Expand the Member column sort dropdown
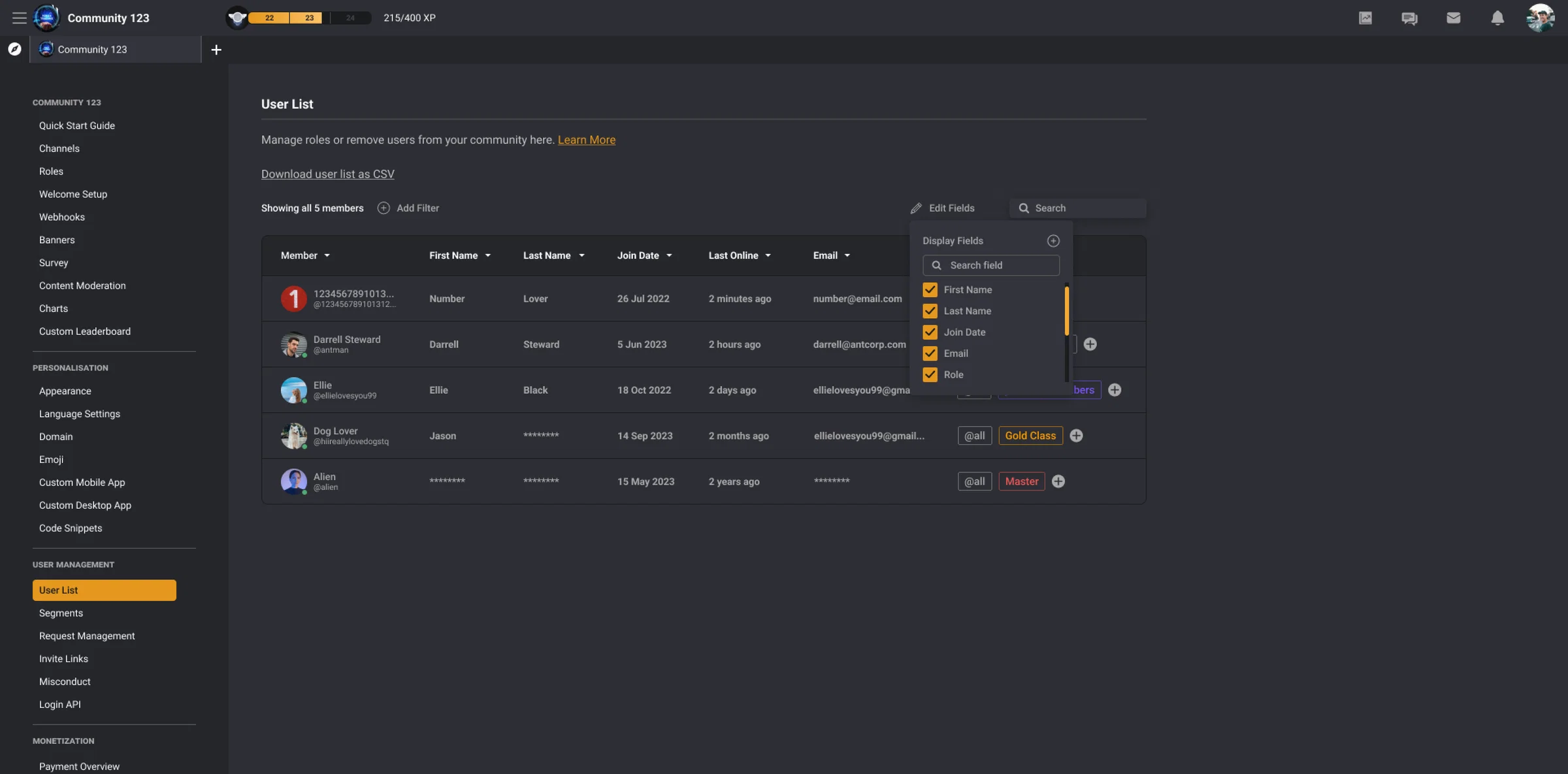 pyautogui.click(x=327, y=255)
